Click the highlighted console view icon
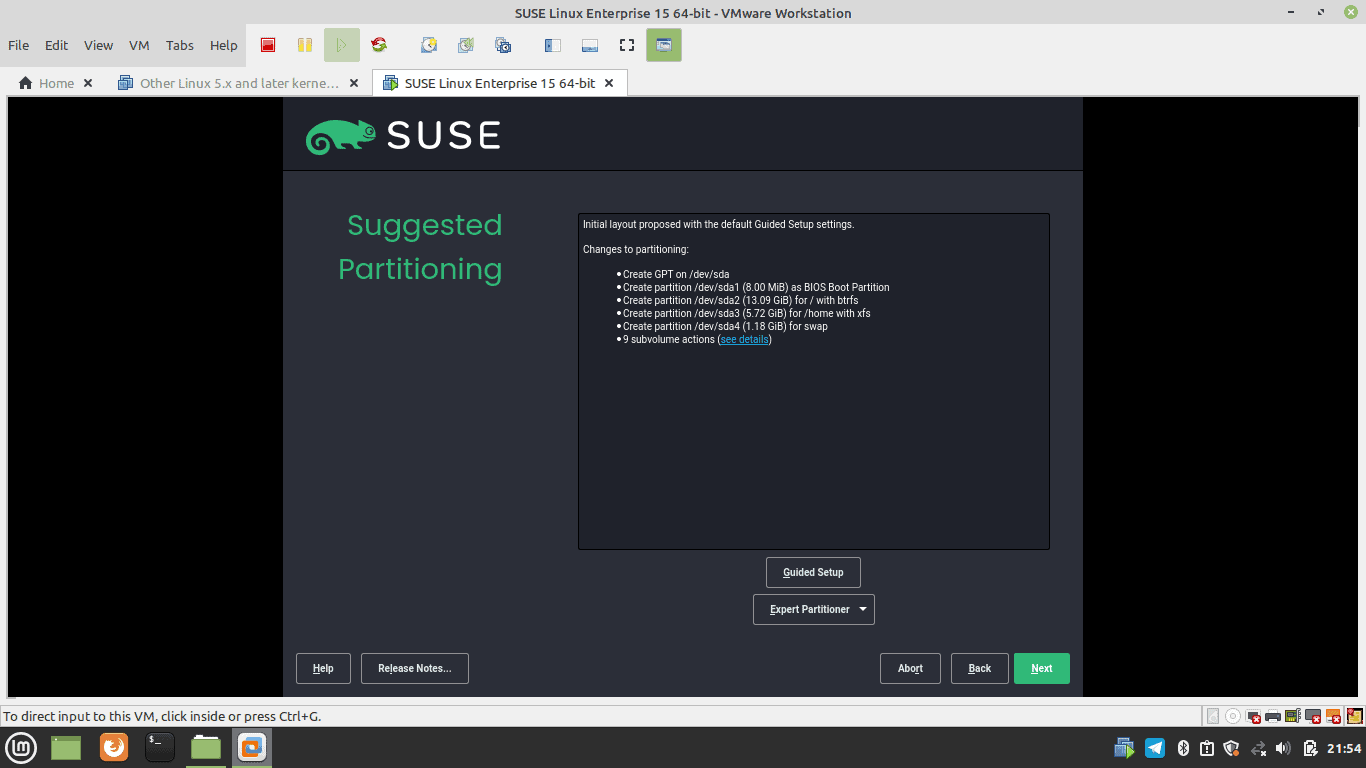 tap(664, 45)
